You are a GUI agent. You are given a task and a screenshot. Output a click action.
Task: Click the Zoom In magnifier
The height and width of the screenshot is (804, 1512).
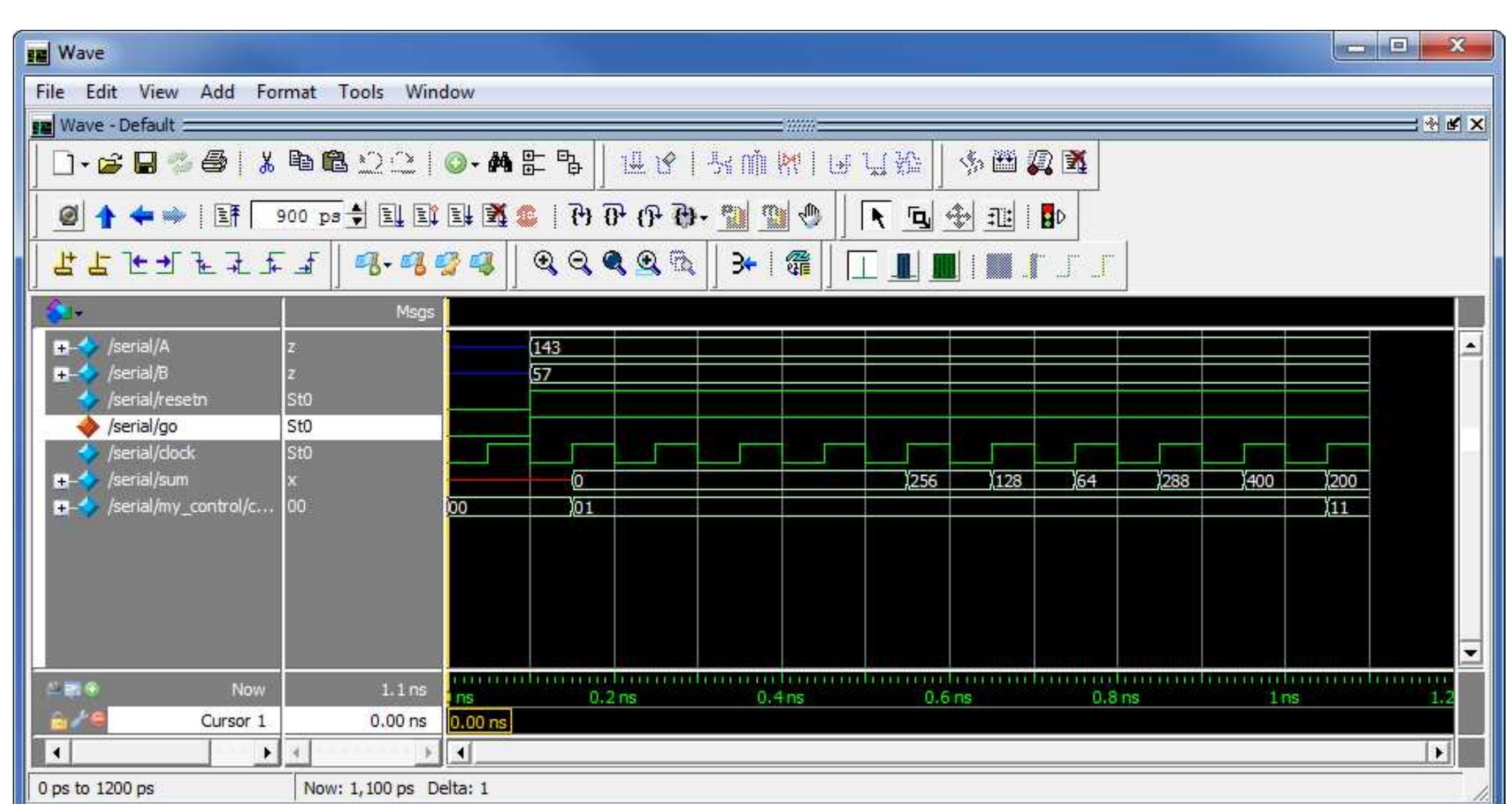[x=545, y=264]
